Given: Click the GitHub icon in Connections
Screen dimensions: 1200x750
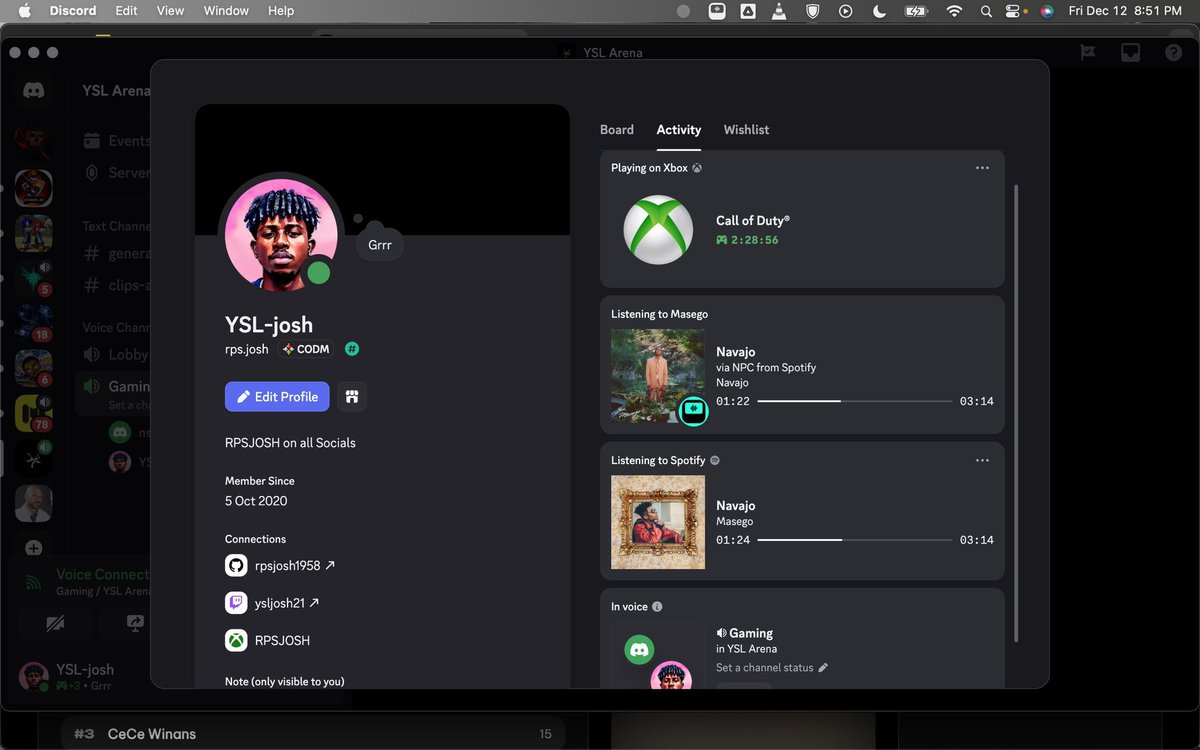Looking at the screenshot, I should coord(236,565).
